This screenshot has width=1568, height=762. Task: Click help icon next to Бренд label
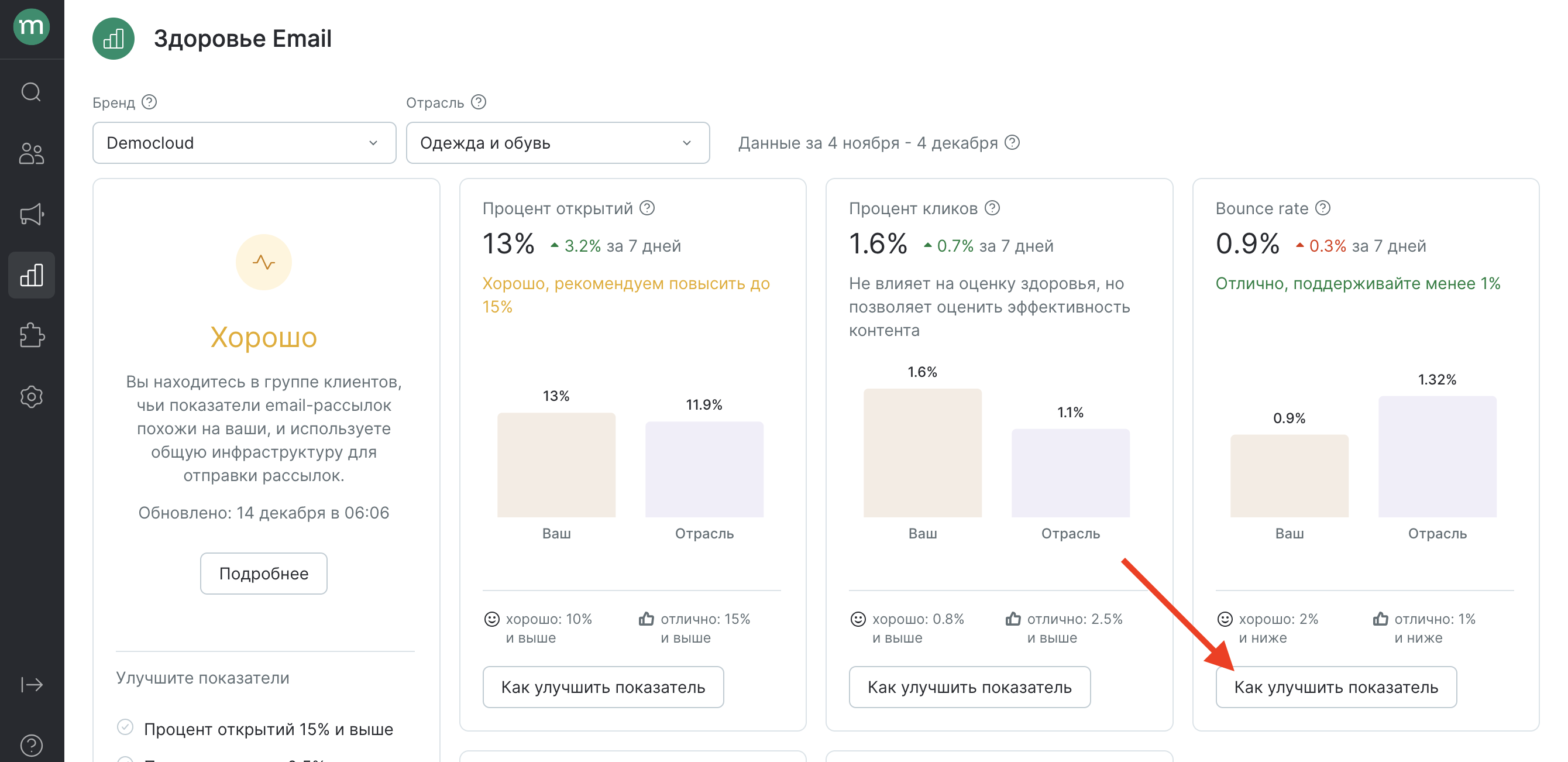tap(149, 102)
